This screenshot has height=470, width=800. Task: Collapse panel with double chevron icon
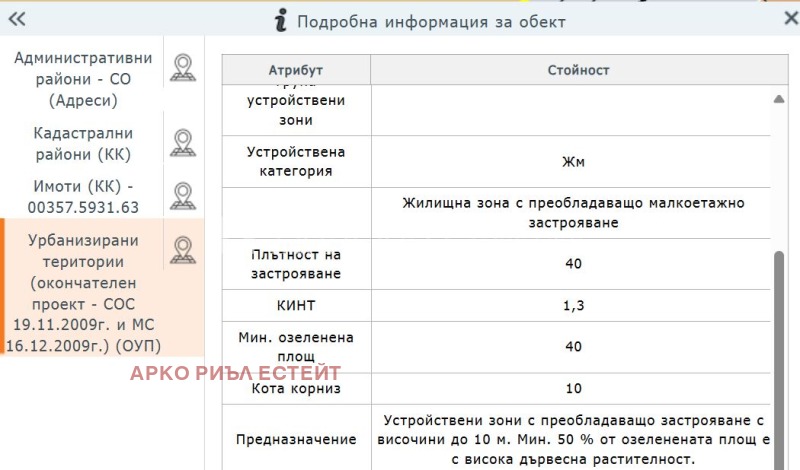(x=16, y=19)
